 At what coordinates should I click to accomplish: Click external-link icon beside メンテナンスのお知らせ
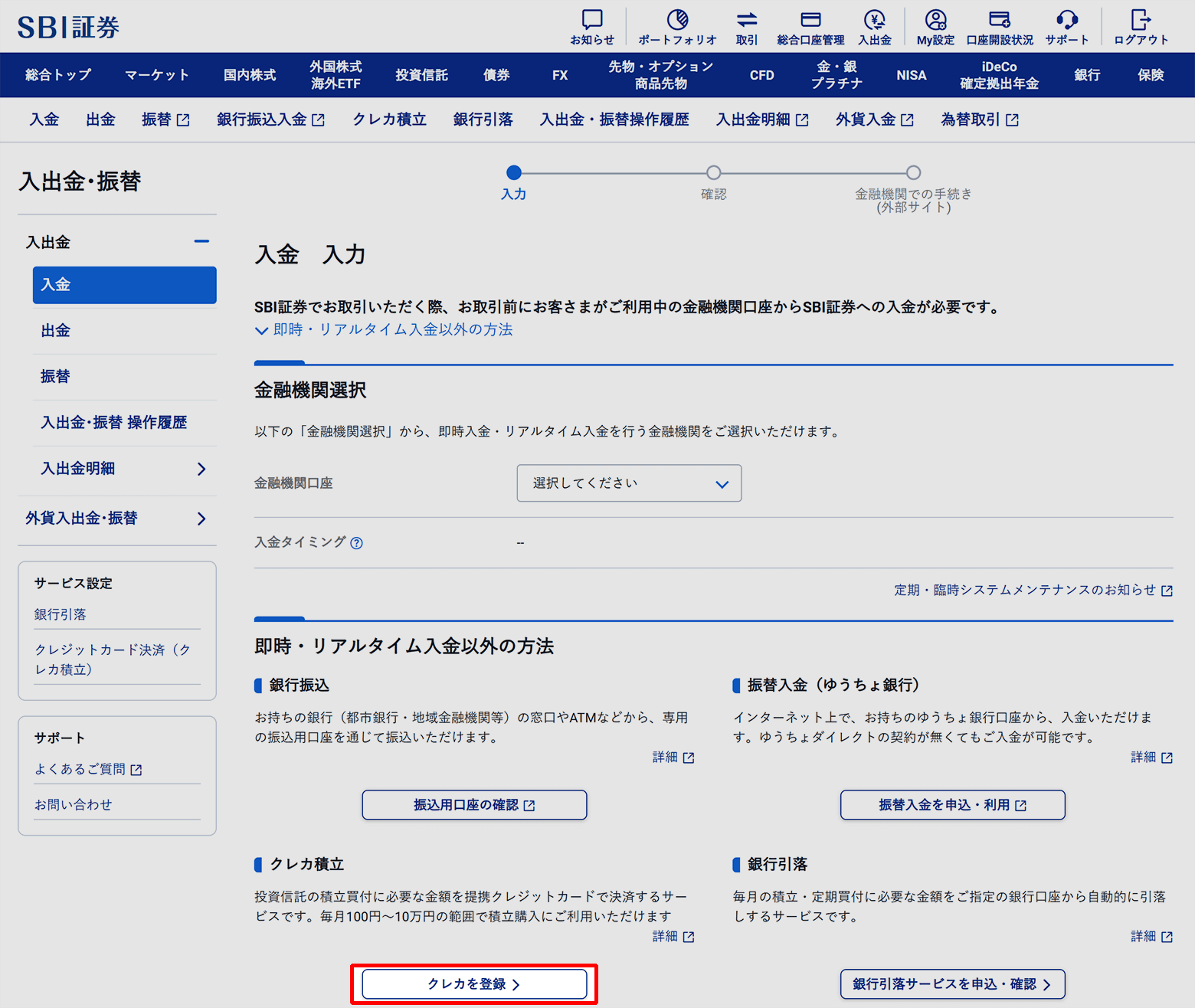click(1167, 591)
